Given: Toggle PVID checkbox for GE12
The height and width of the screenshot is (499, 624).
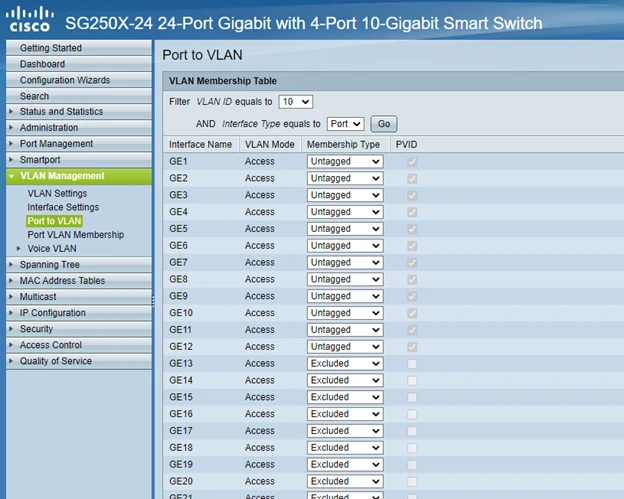Looking at the screenshot, I should pos(412,347).
